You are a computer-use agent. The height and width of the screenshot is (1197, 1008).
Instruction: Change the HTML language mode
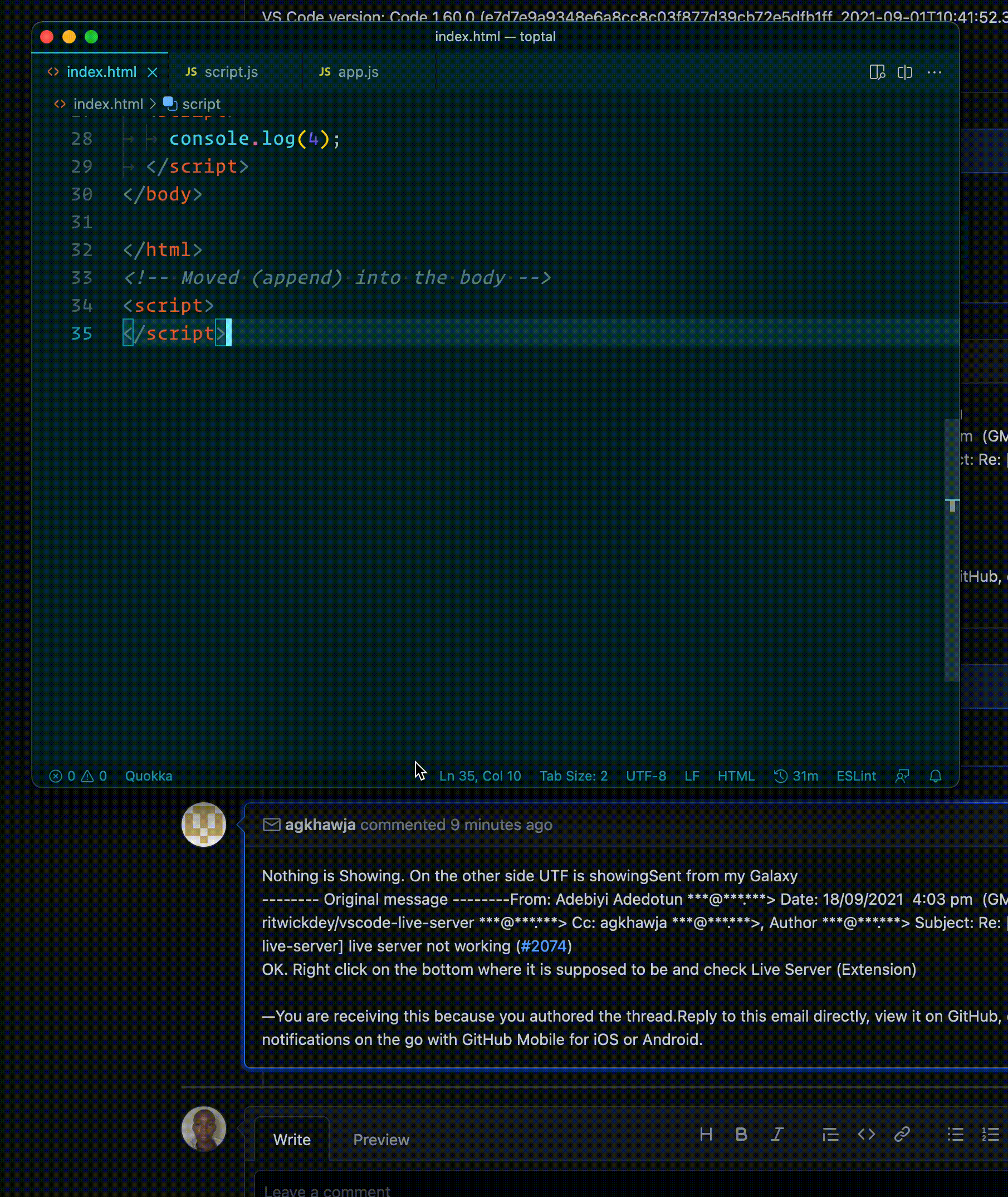736,776
